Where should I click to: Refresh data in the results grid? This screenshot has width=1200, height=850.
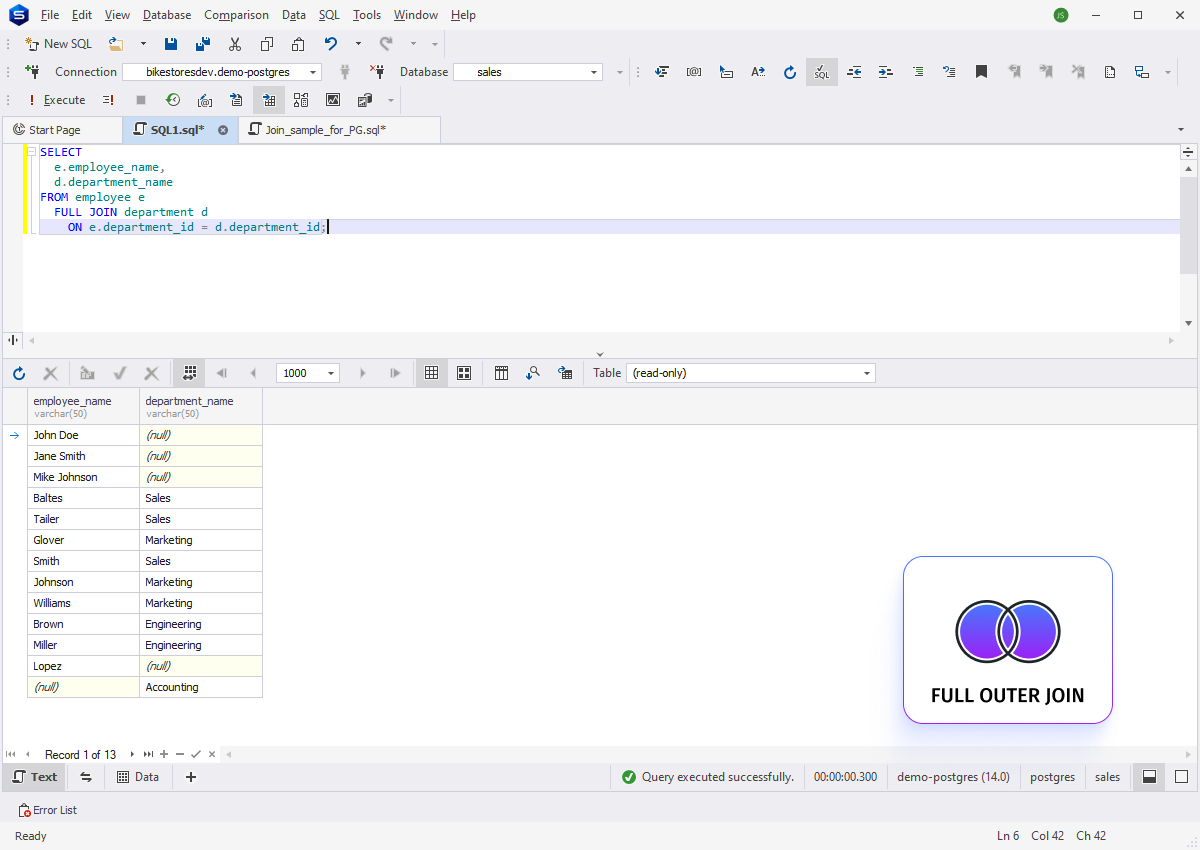pyautogui.click(x=19, y=373)
